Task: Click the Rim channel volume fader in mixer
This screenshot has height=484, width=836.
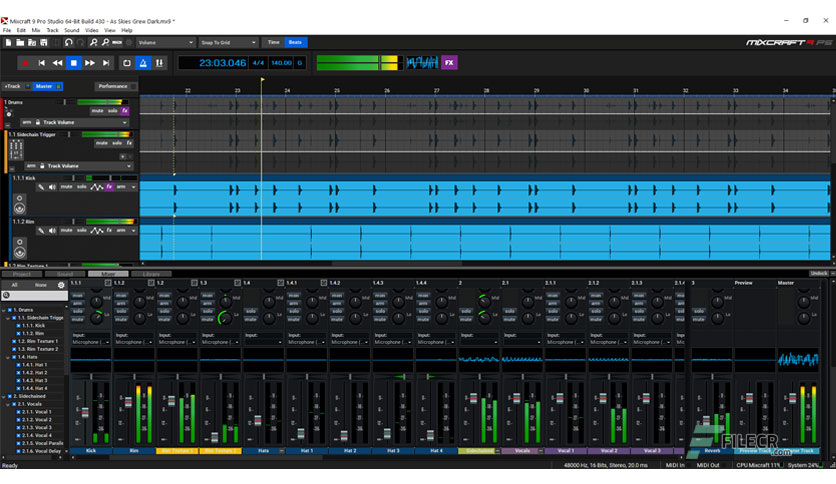Action: coord(128,401)
